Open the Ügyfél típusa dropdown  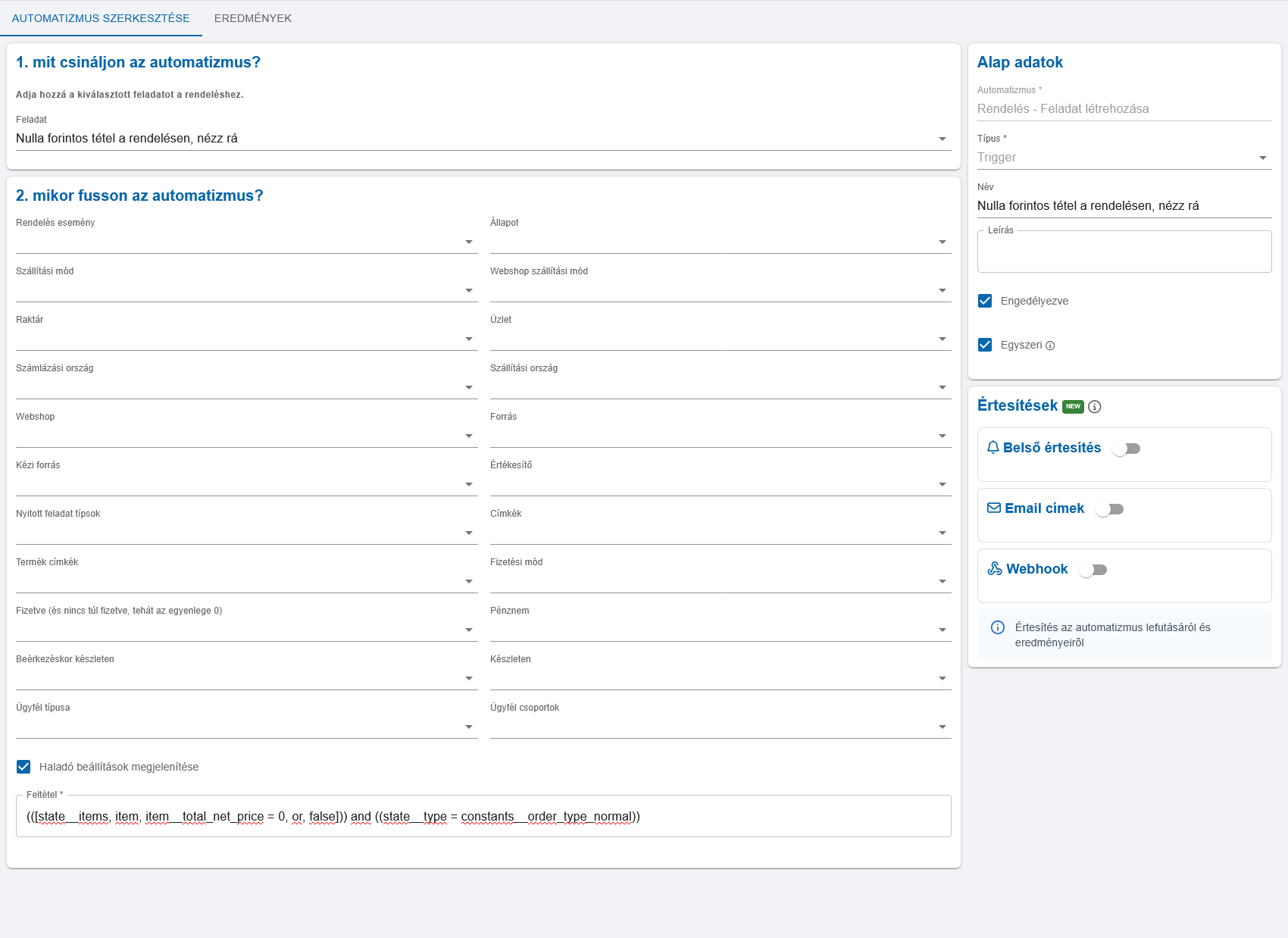246,727
